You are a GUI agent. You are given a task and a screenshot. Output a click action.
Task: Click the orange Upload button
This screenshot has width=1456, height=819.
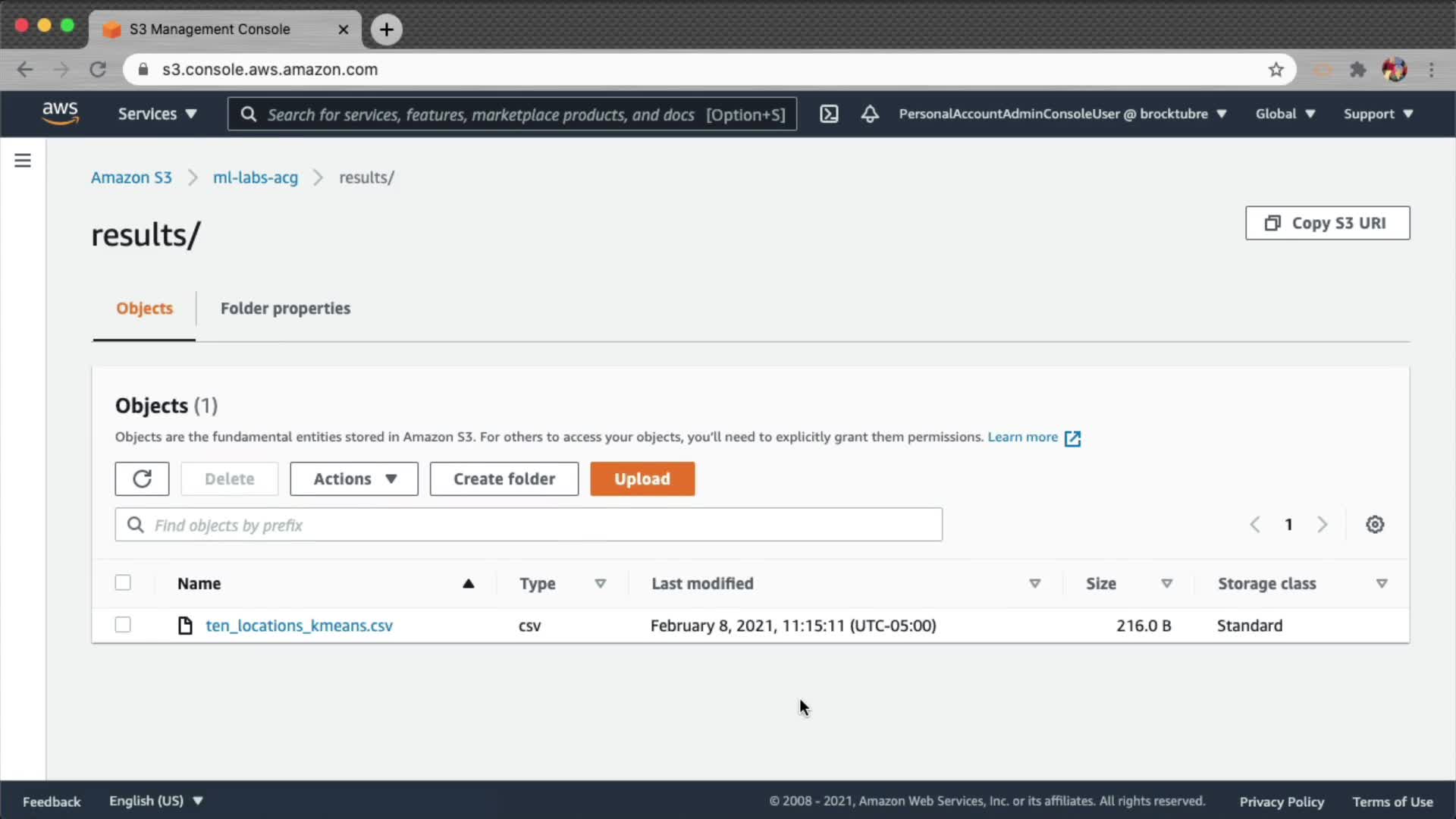pos(642,479)
